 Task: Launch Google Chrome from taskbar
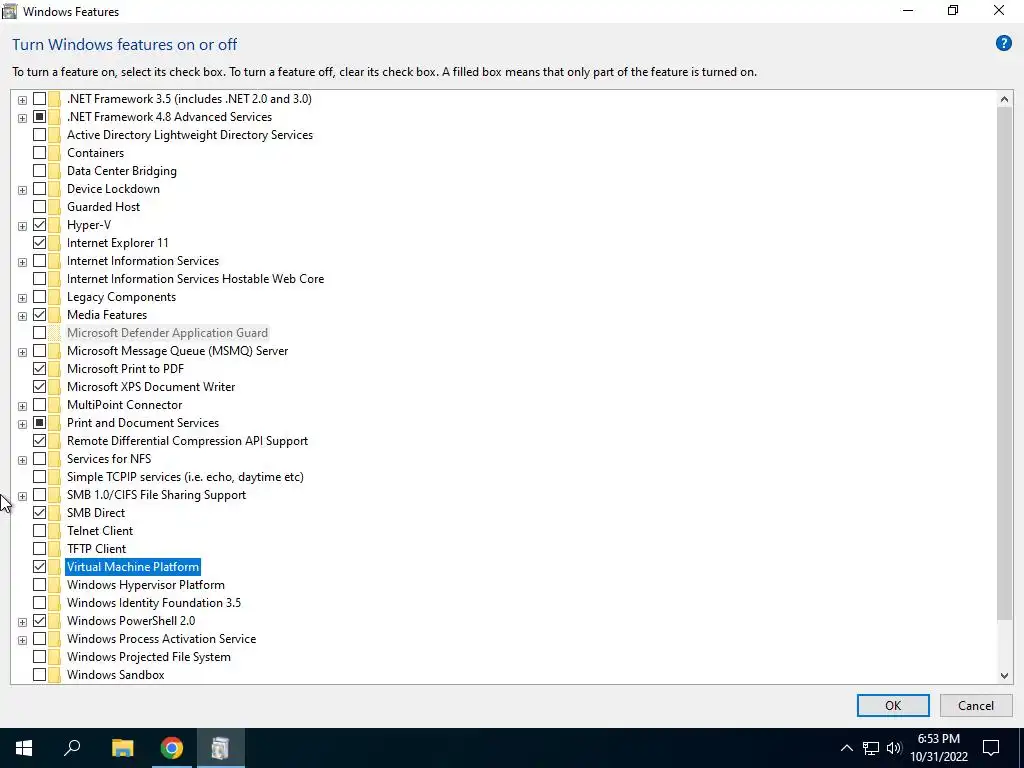pyautogui.click(x=172, y=748)
